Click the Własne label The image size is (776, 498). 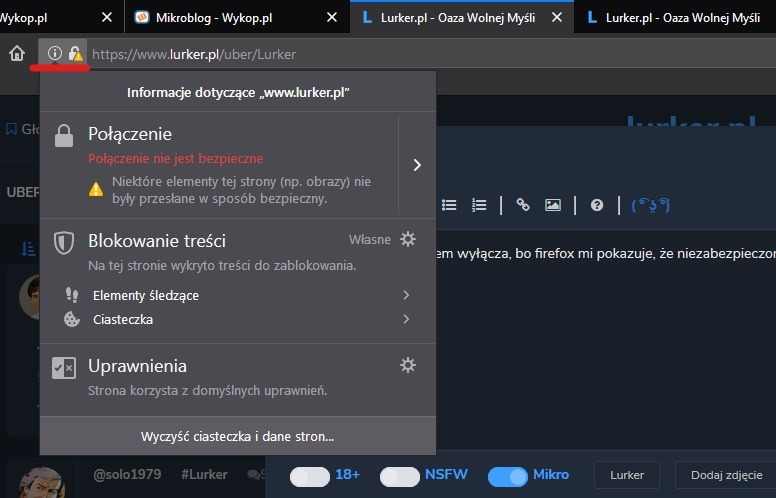(x=370, y=240)
